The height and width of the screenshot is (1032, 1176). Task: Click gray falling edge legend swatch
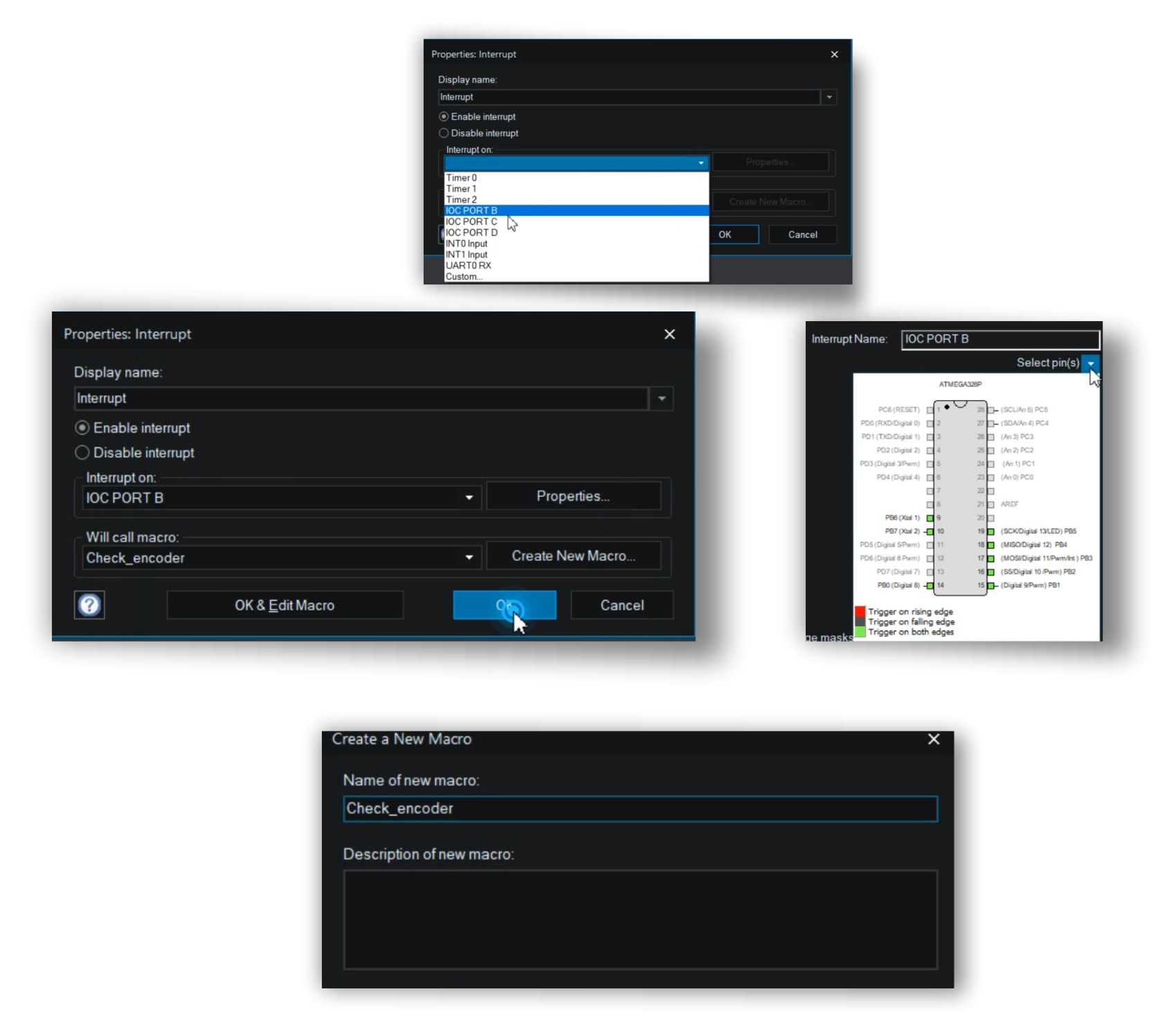860,622
